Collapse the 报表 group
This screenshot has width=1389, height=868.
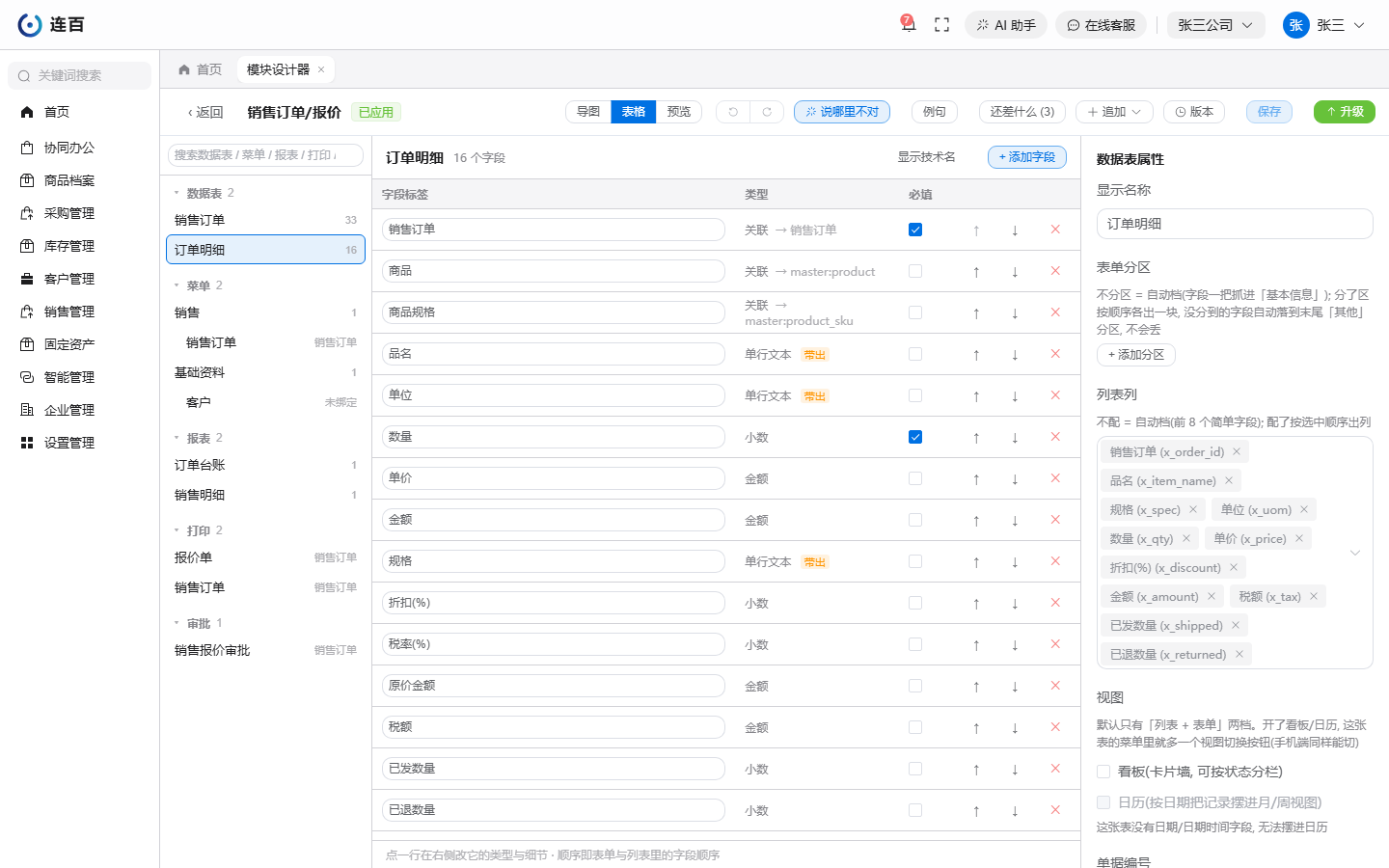[177, 438]
